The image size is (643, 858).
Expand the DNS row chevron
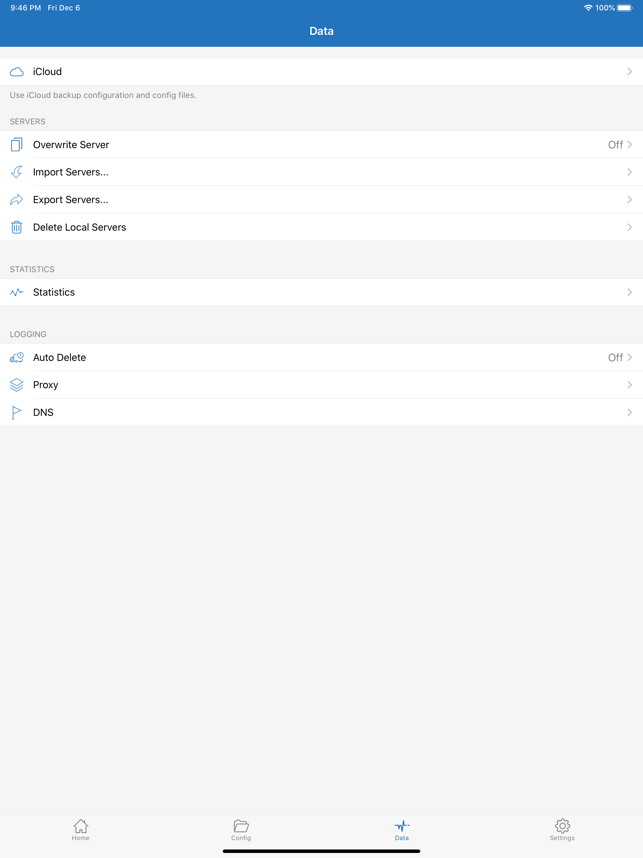(x=629, y=413)
